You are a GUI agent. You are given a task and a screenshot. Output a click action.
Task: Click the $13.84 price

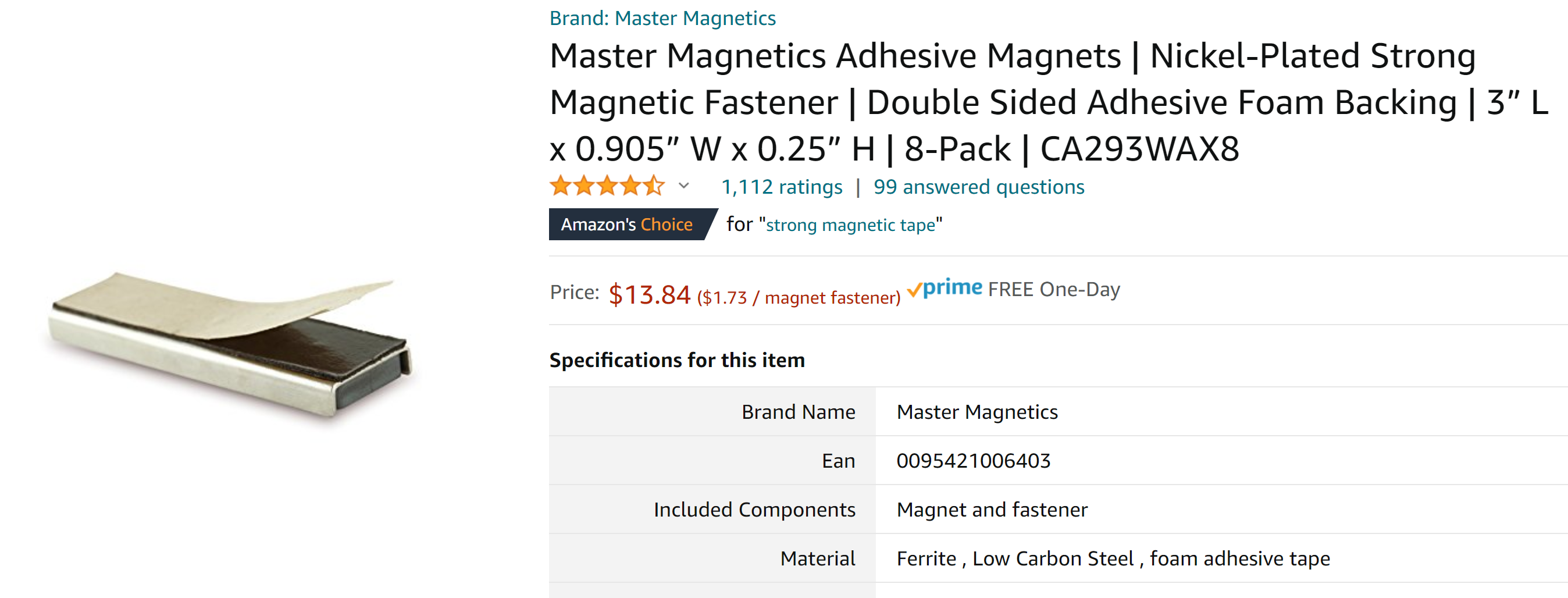650,295
